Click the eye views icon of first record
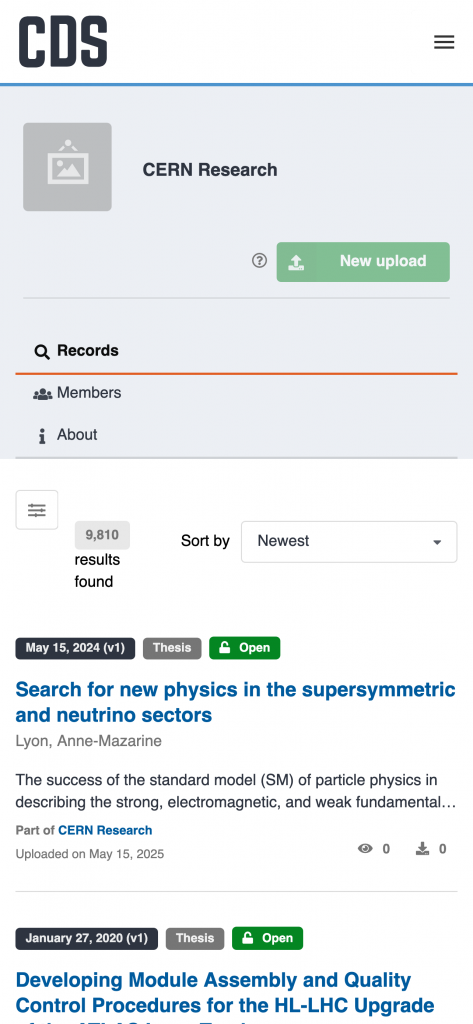 coord(365,848)
